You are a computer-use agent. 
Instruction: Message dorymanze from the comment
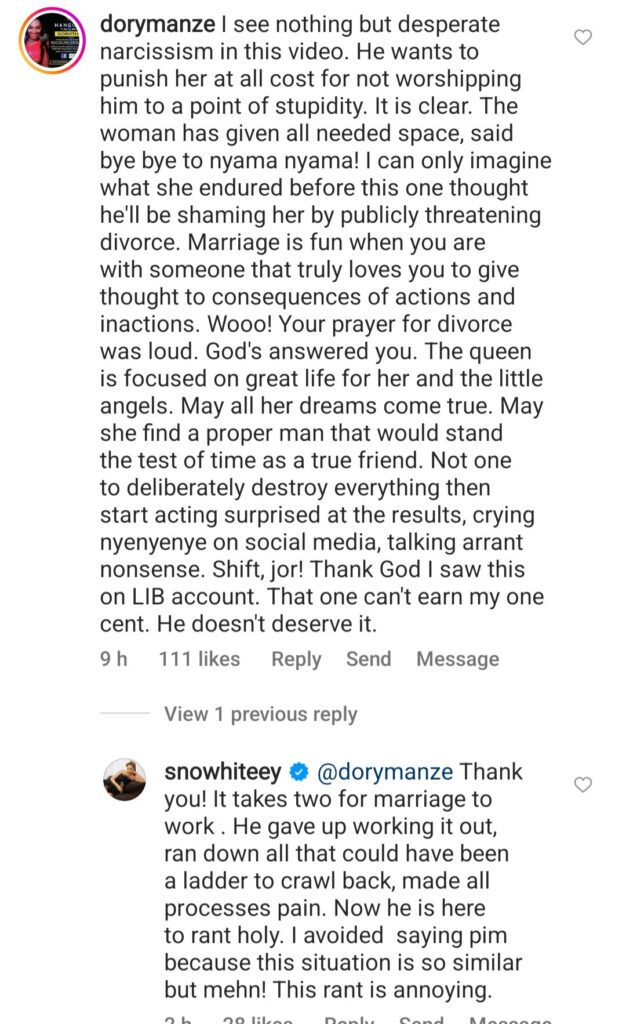[457, 659]
